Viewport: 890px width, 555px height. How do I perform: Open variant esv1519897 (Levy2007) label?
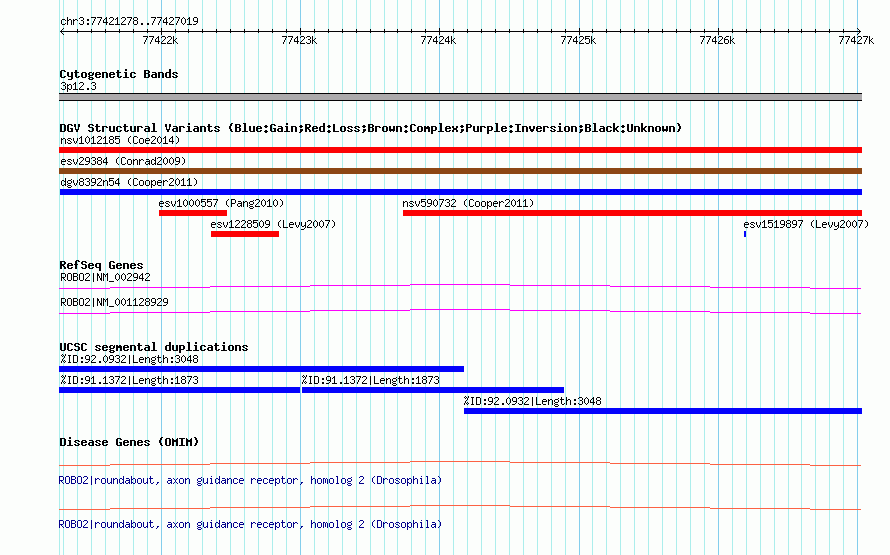[x=806, y=224]
